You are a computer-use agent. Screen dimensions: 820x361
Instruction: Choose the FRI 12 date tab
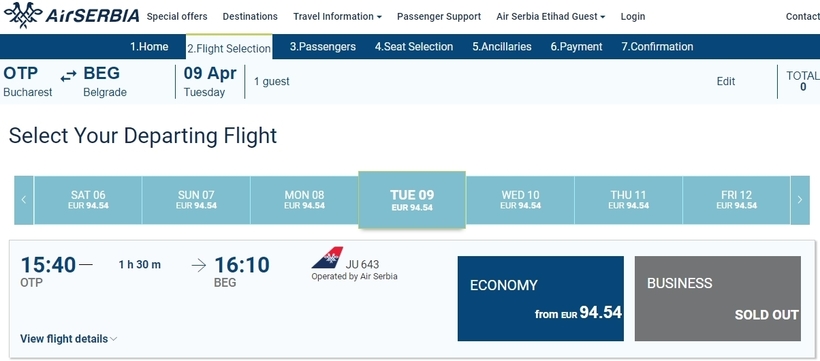pyautogui.click(x=736, y=200)
